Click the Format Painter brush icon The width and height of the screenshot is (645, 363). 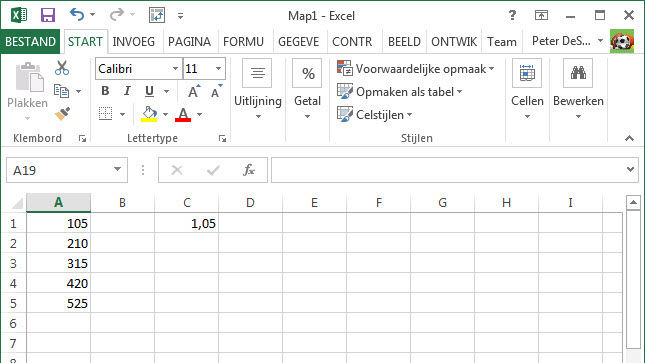tap(62, 114)
